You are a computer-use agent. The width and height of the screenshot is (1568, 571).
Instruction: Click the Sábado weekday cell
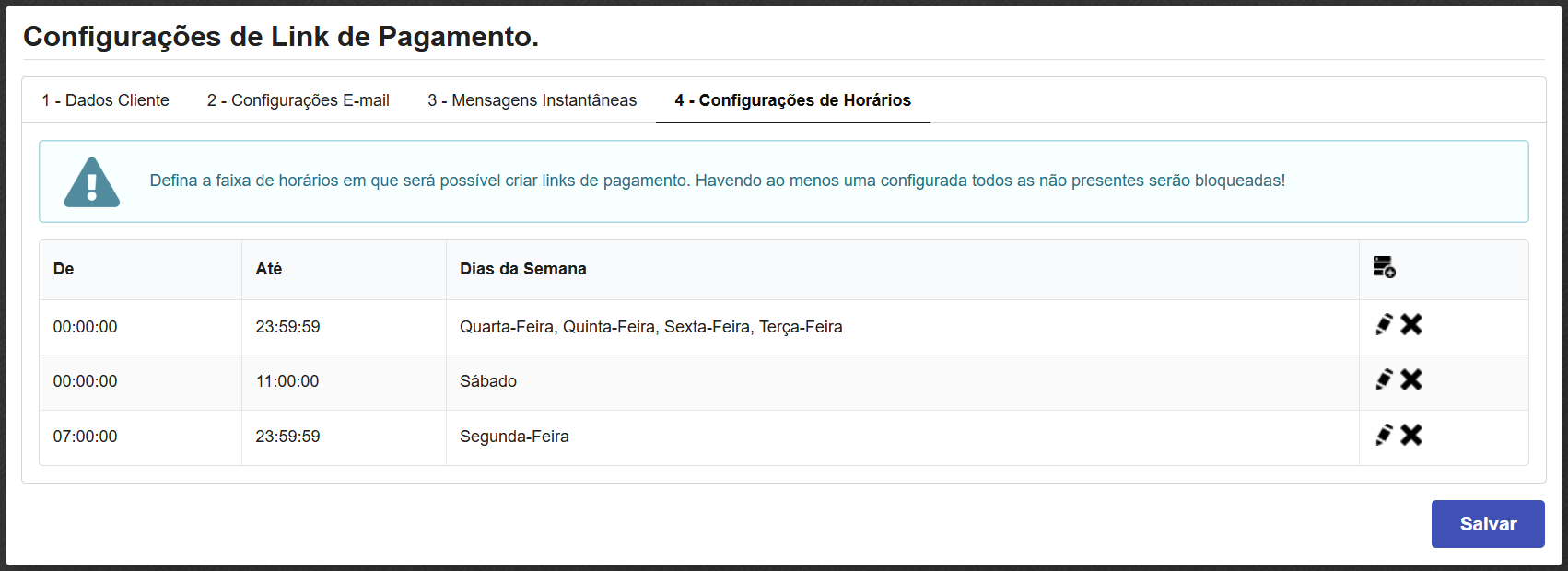488,381
